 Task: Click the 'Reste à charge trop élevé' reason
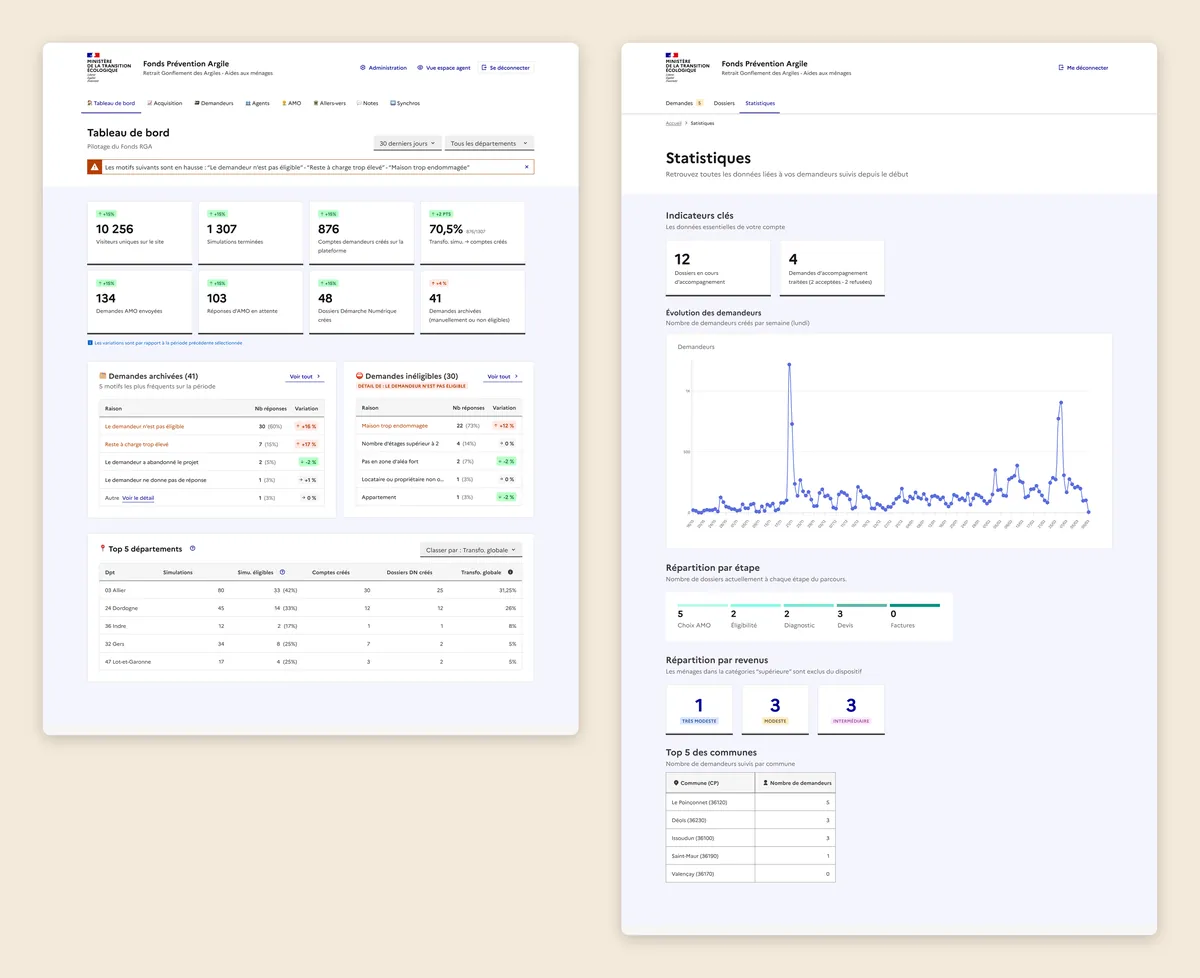[137, 444]
